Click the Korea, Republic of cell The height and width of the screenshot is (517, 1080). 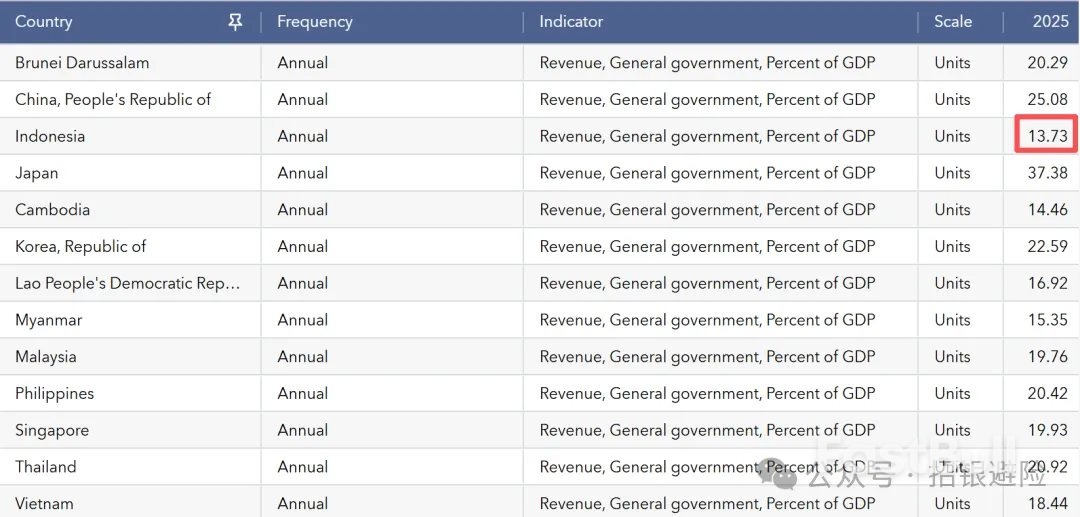pos(80,247)
